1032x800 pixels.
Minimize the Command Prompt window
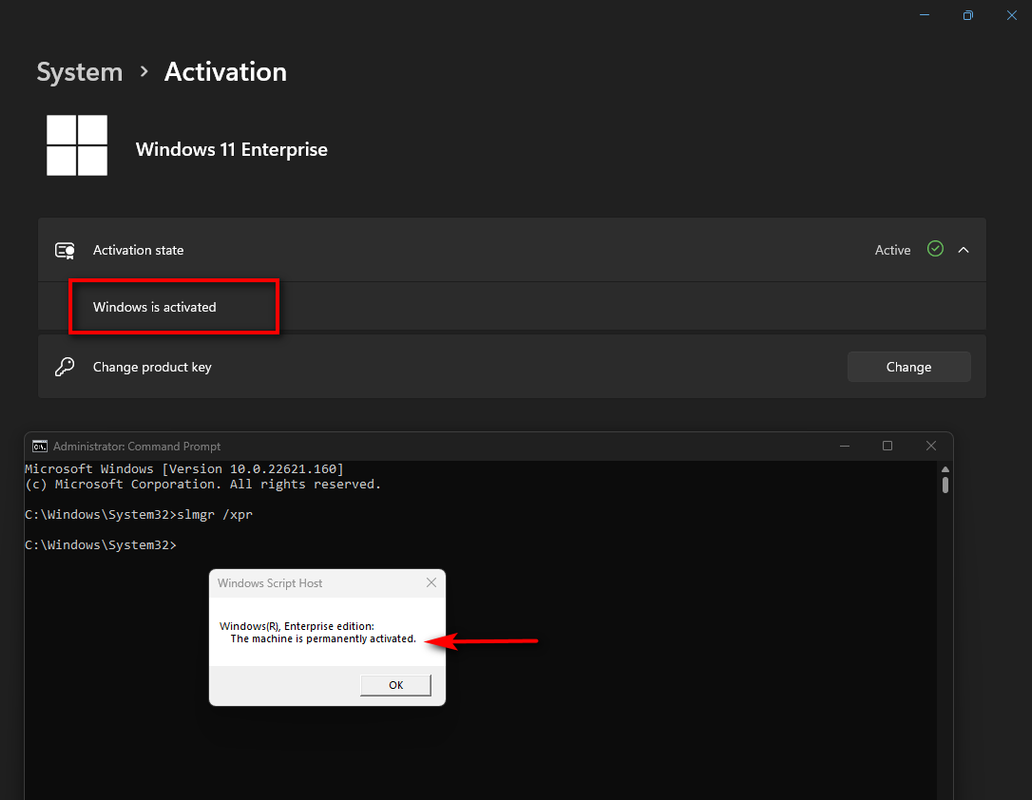coord(844,446)
